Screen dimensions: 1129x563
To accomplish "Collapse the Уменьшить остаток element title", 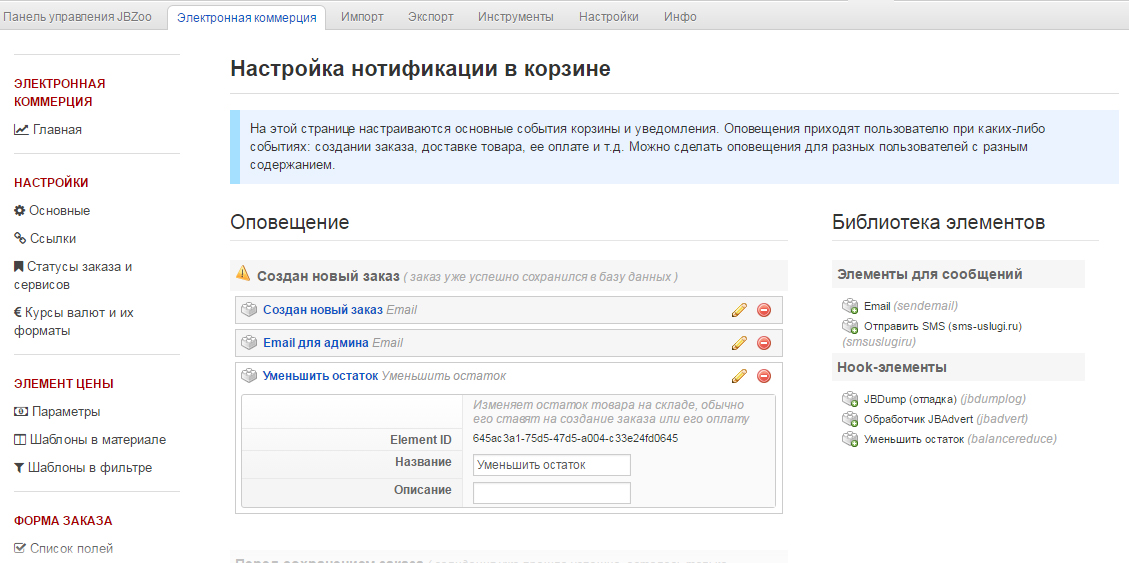I will pyautogui.click(x=320, y=376).
